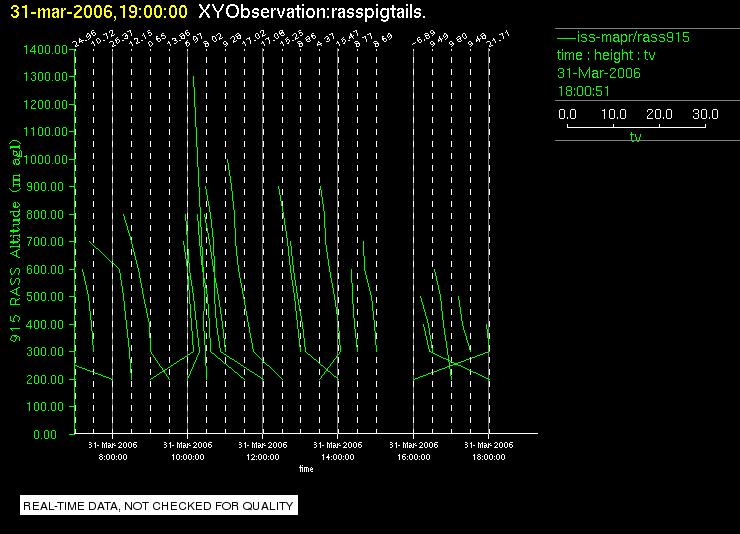740x534 pixels.
Task: Click the 8:00:00 time axis label
Action: point(113,457)
